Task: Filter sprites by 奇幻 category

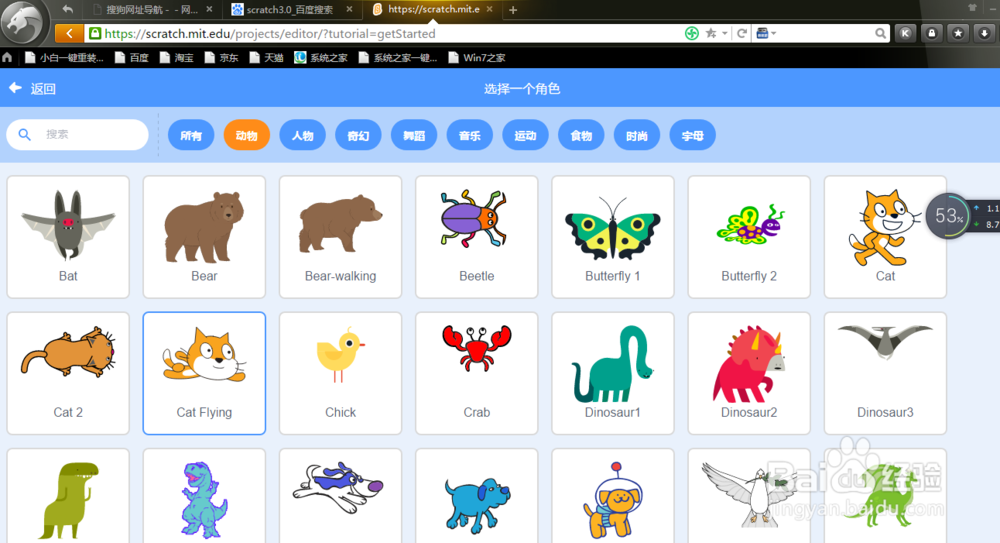Action: pyautogui.click(x=358, y=135)
